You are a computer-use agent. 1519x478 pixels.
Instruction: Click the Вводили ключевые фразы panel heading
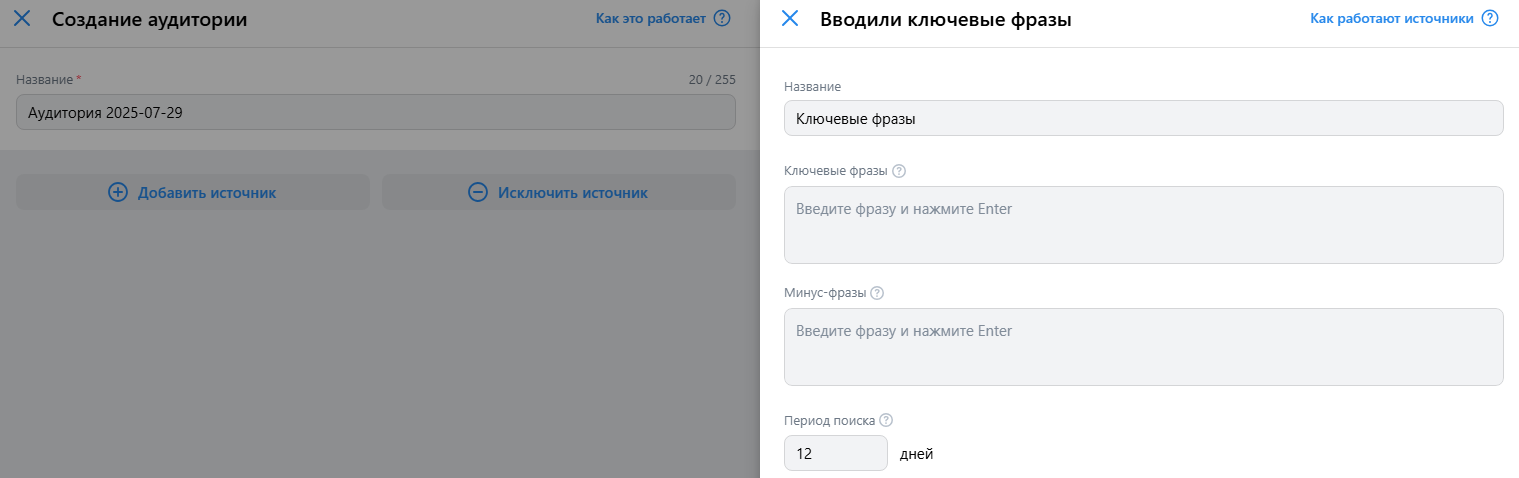946,19
